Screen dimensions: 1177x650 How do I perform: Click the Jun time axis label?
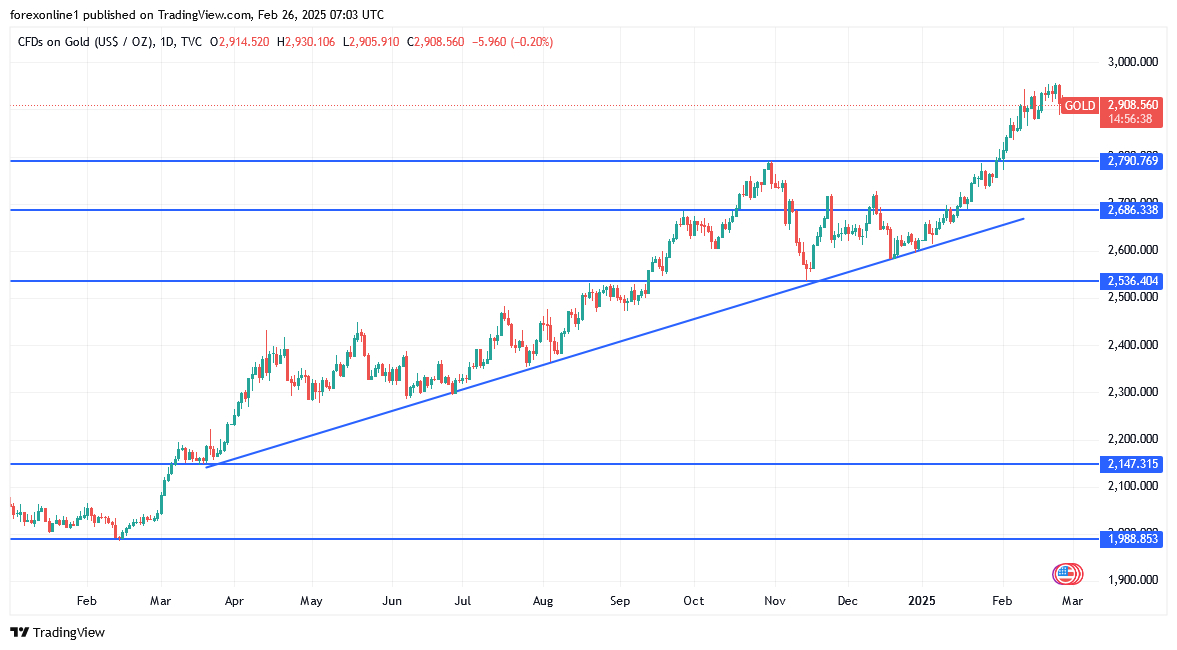tap(392, 601)
